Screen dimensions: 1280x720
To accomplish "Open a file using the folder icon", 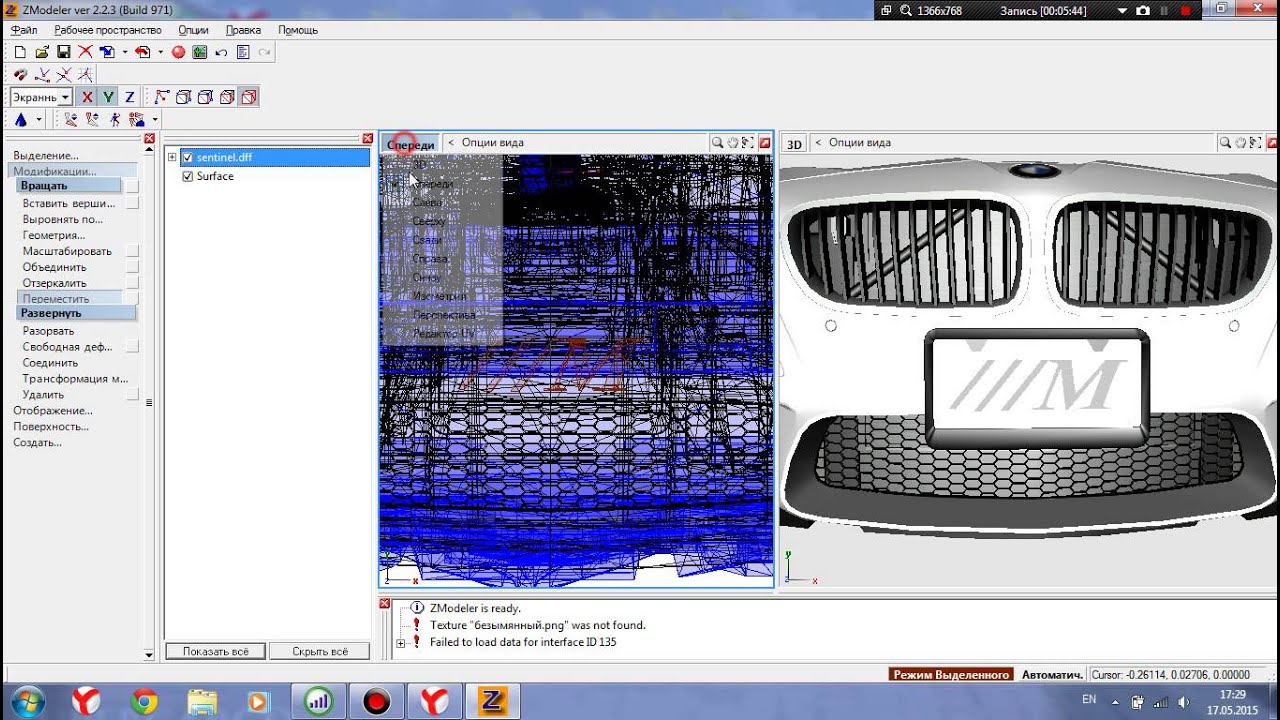I will [x=41, y=52].
